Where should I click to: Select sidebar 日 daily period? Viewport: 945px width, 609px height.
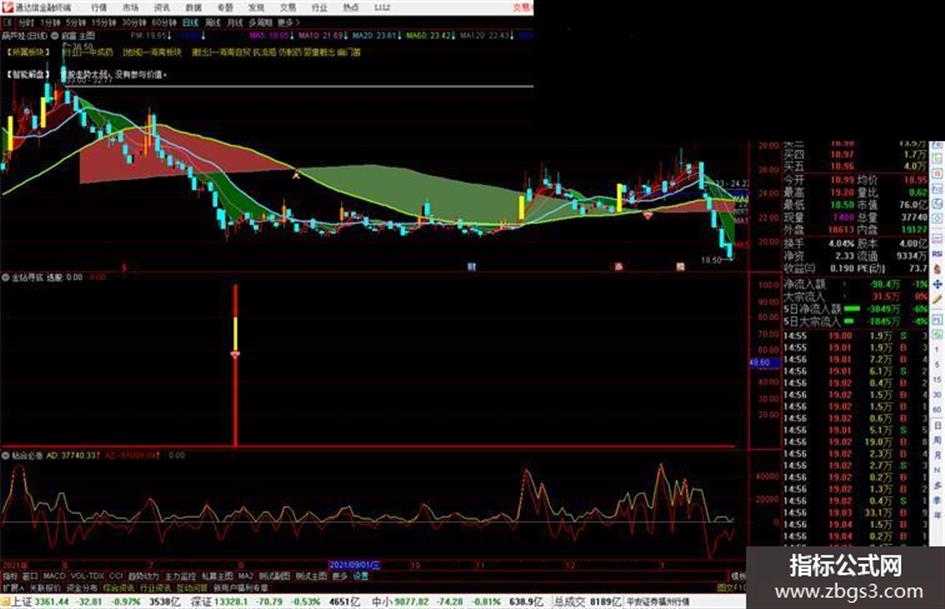(937, 426)
